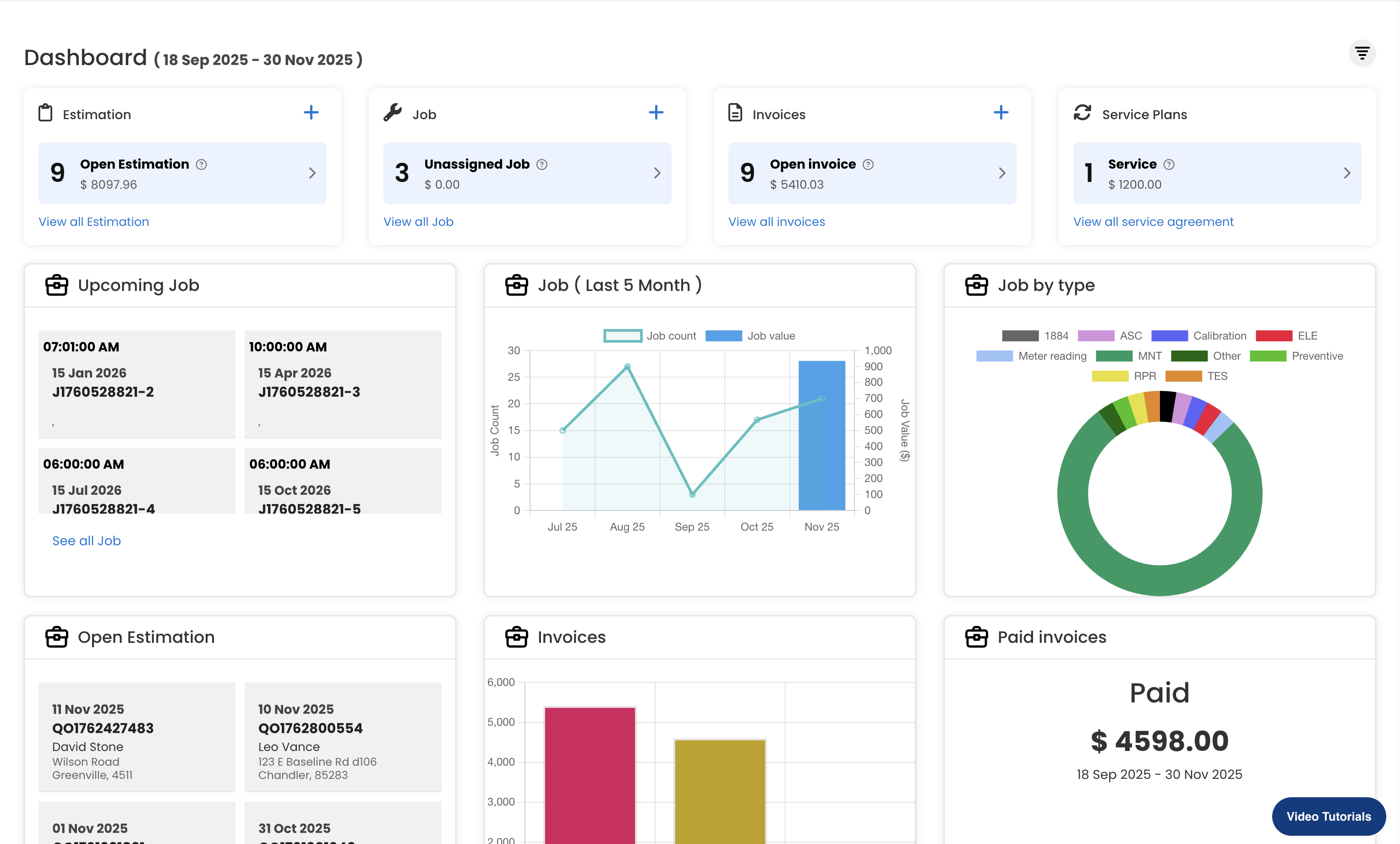Image resolution: width=1400 pixels, height=844 pixels.
Task: Click info icon next to Unassigned Job
Action: pyautogui.click(x=541, y=164)
